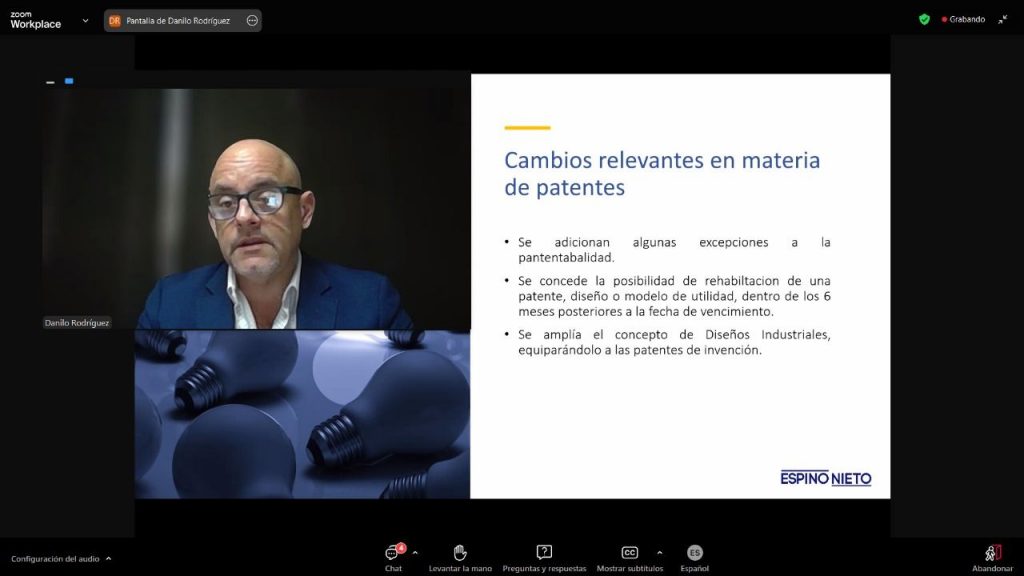
Task: Click Abandonar to leave the meeting
Action: [992, 554]
